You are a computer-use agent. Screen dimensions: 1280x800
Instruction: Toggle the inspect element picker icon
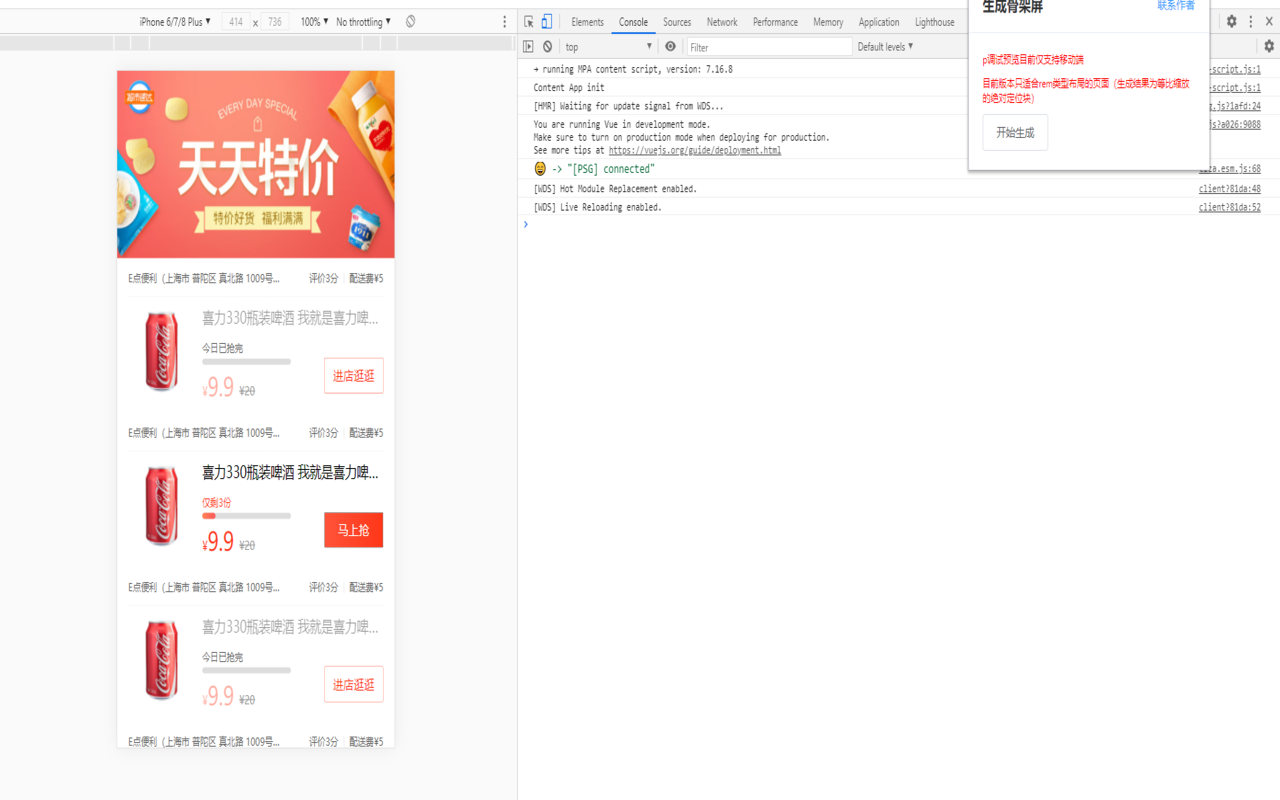[x=529, y=22]
